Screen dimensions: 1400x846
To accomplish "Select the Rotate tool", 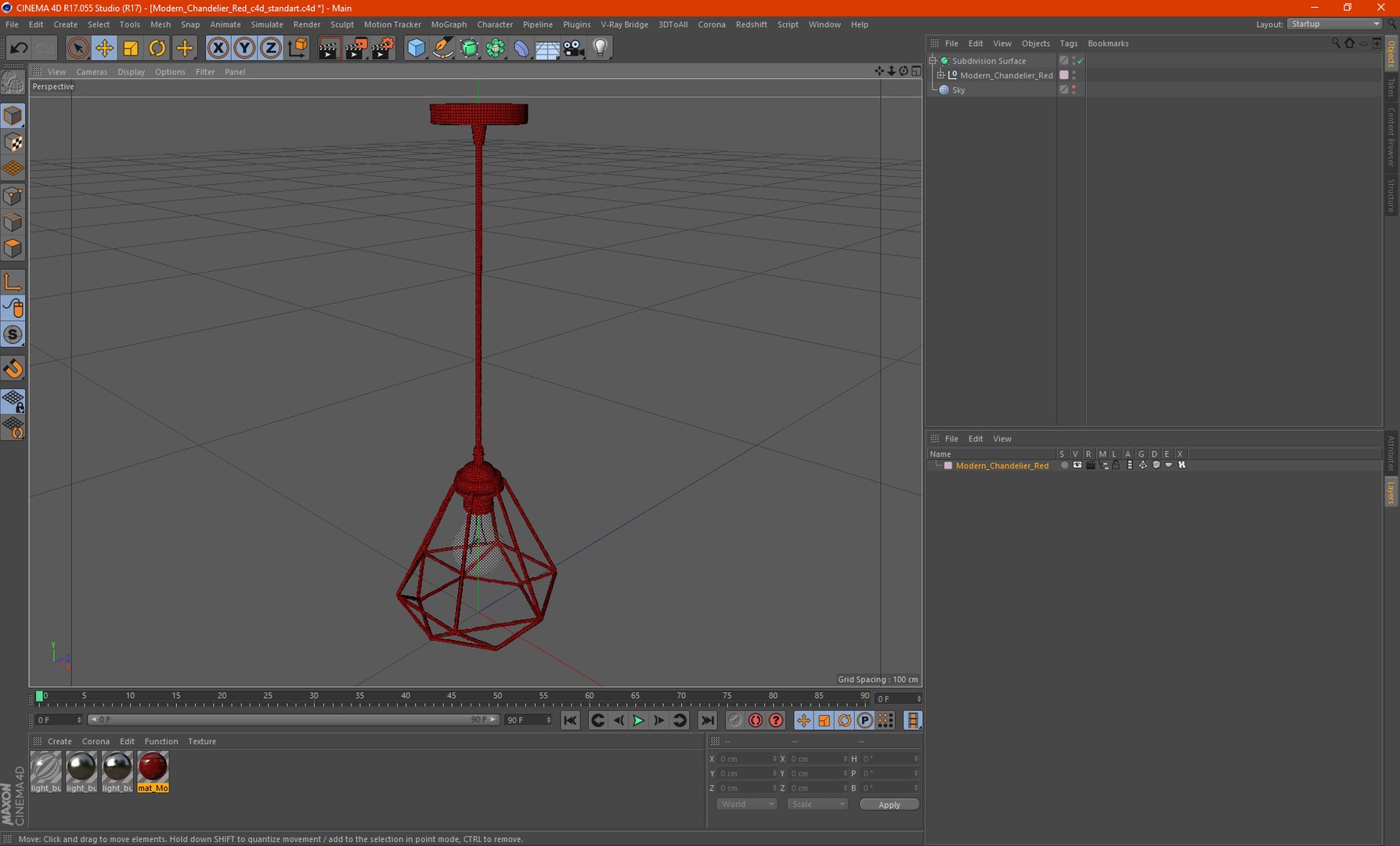I will click(157, 49).
